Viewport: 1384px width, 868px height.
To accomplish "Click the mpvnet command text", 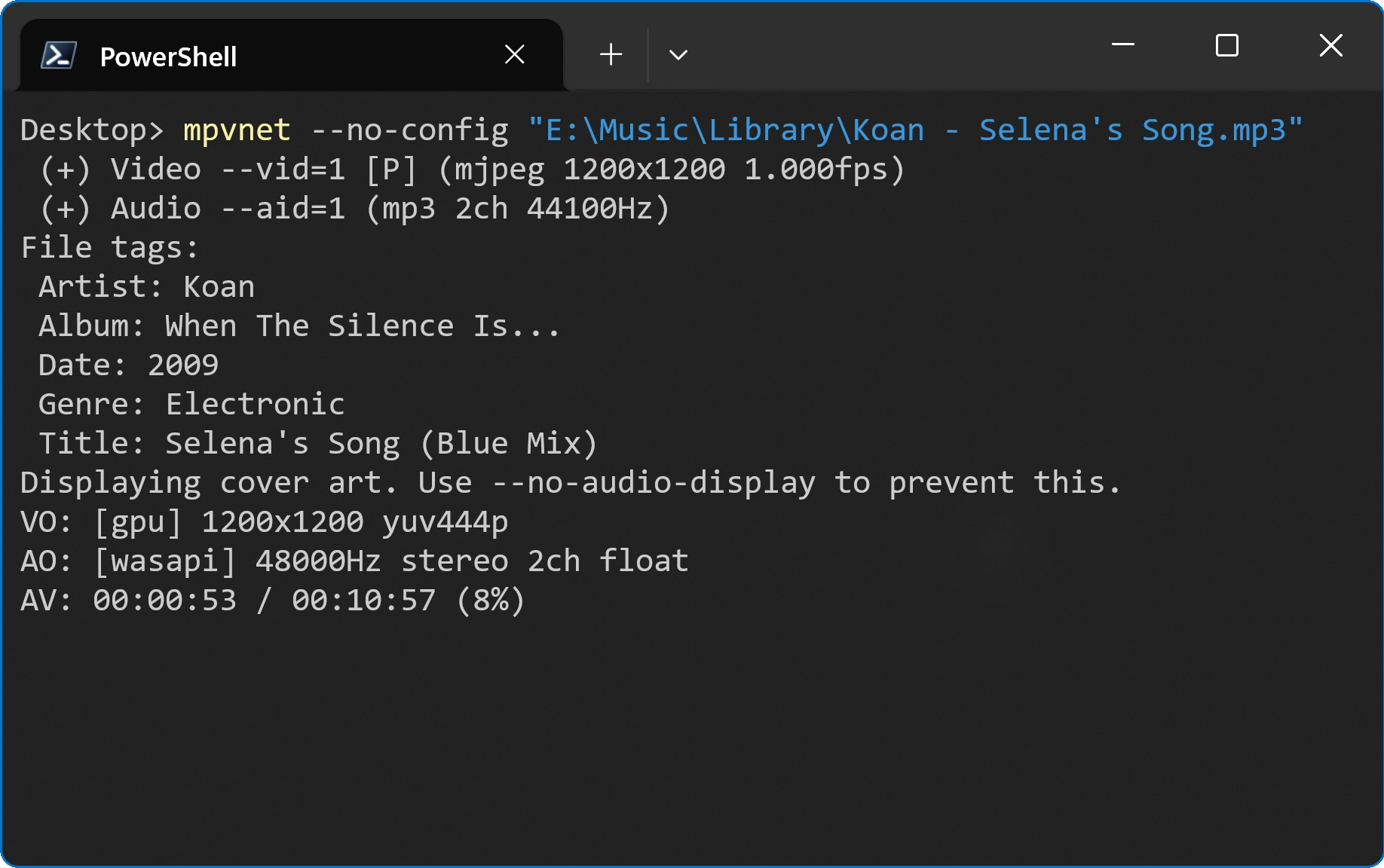I will (x=235, y=129).
